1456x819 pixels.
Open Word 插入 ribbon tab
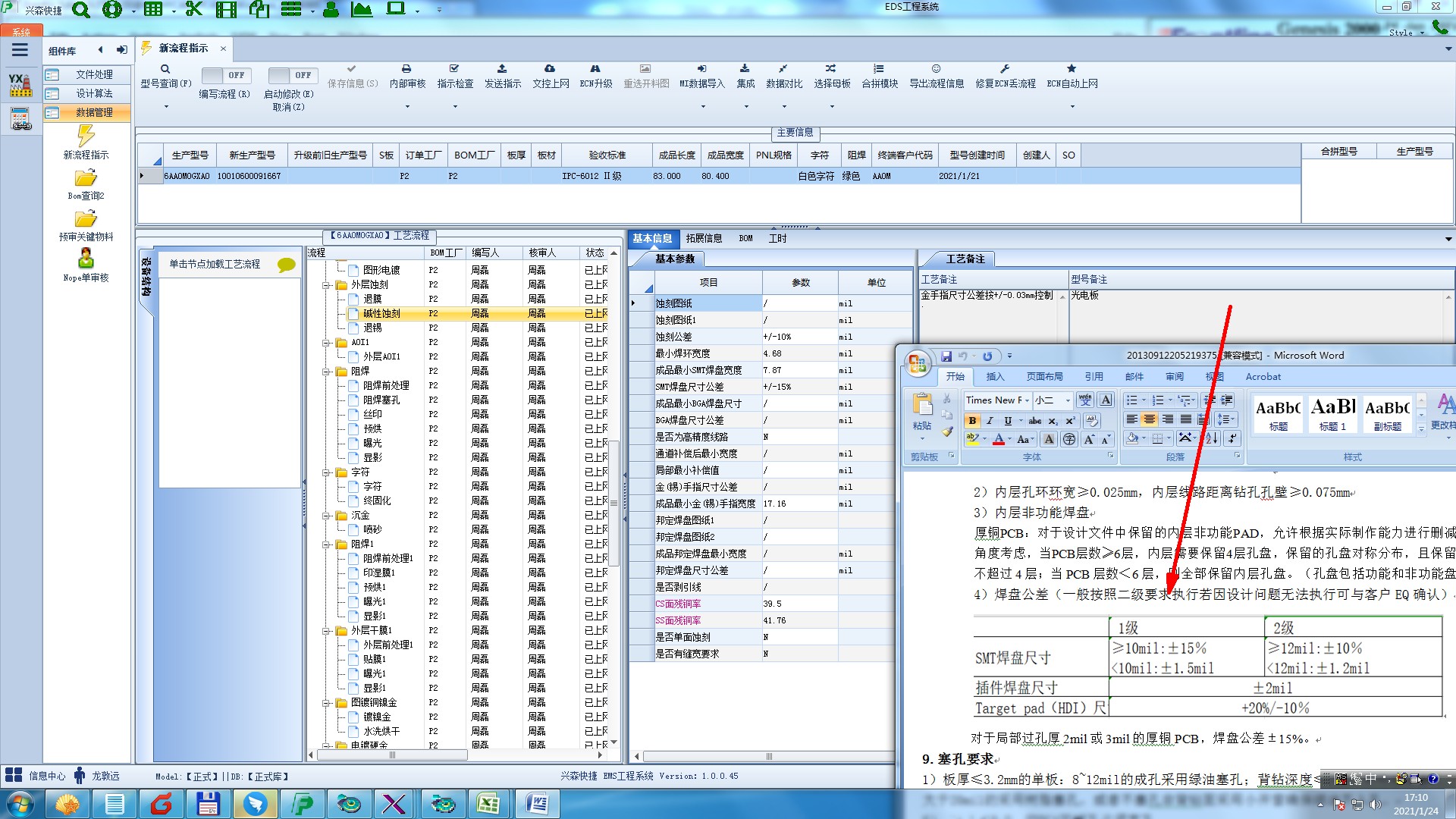pyautogui.click(x=994, y=377)
